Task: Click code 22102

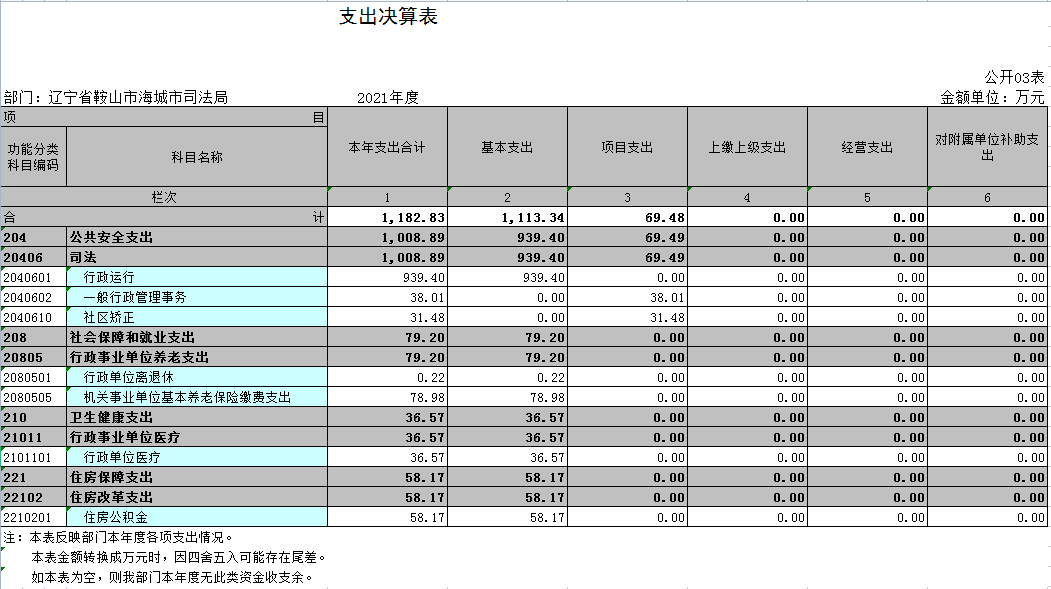Action: tap(34, 497)
